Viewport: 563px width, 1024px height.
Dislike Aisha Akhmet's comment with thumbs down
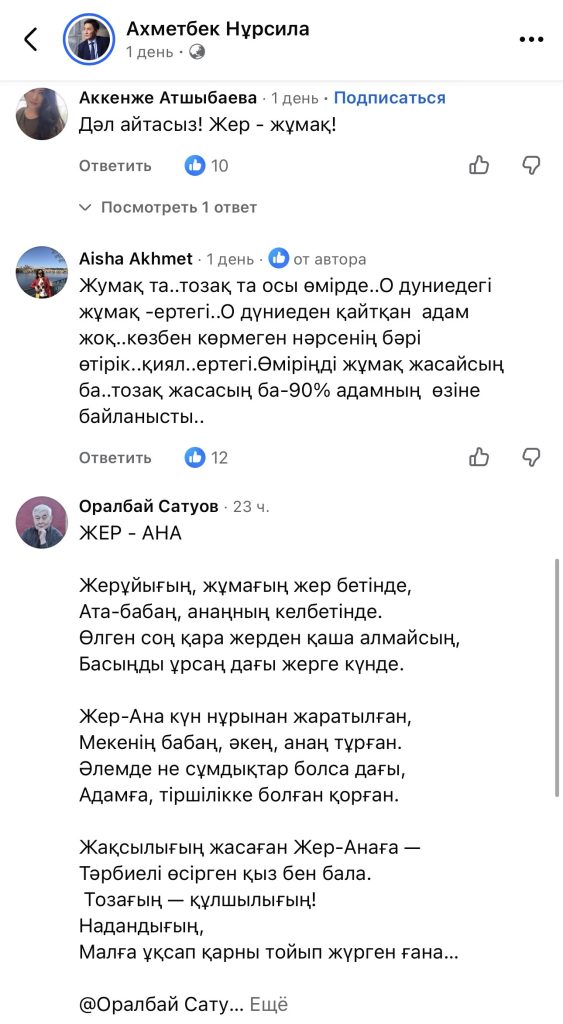click(532, 457)
